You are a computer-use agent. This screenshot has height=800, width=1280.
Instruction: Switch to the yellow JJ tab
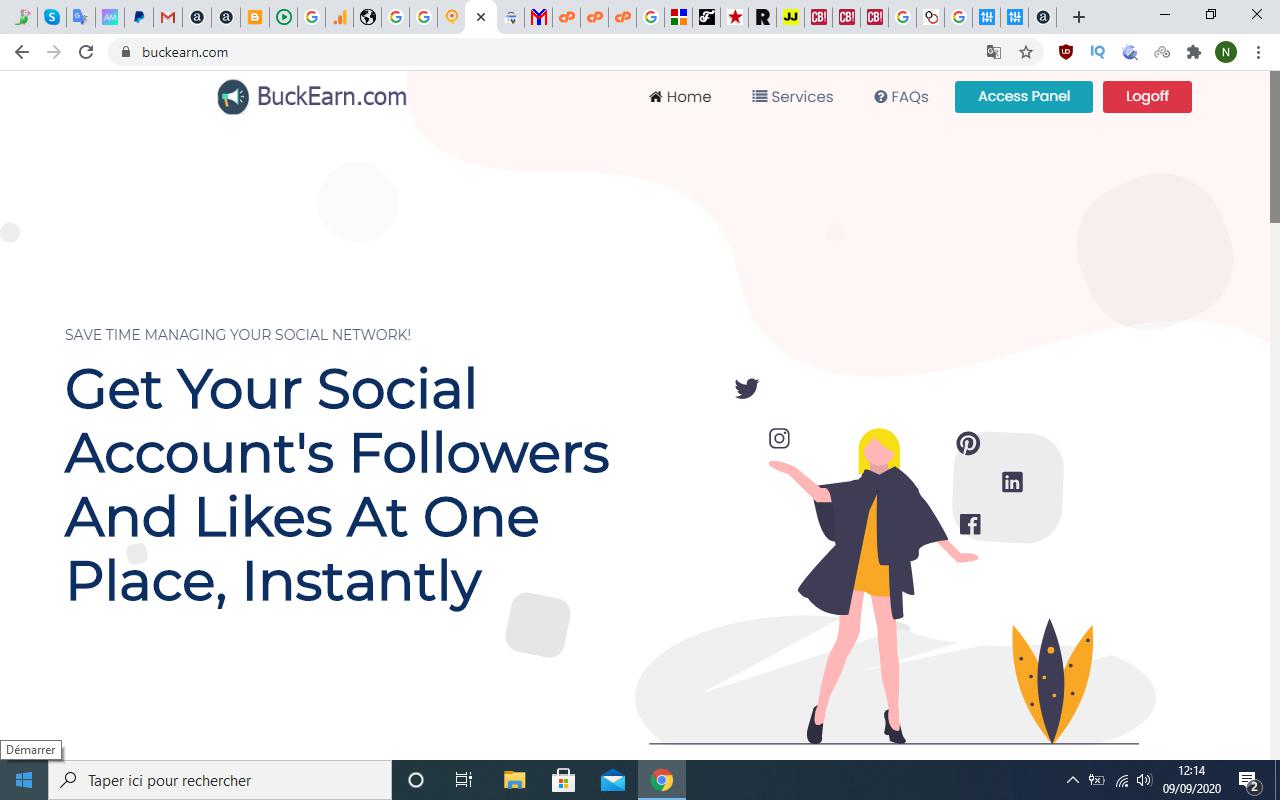pyautogui.click(x=791, y=17)
